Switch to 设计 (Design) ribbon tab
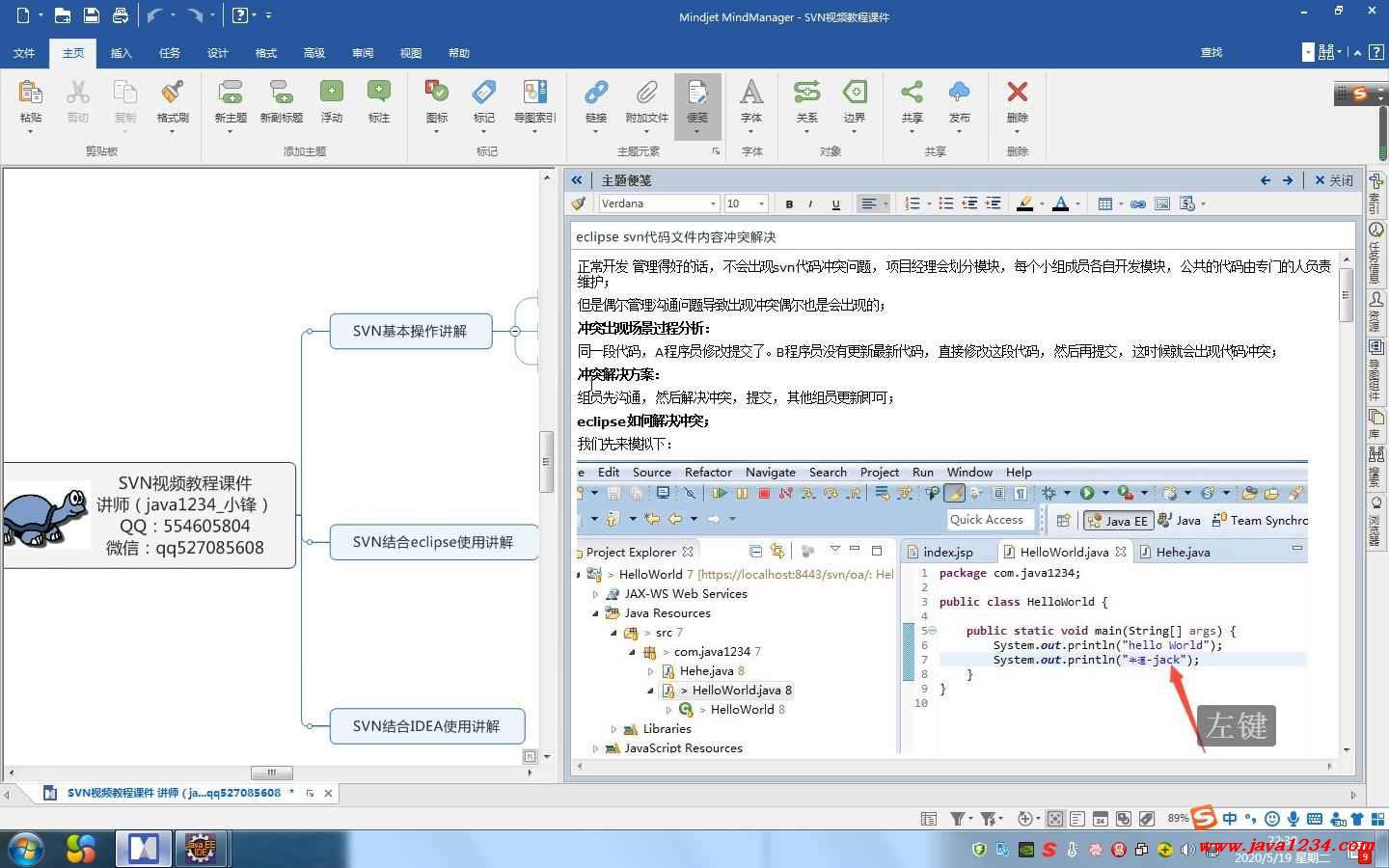The width and height of the screenshot is (1389, 868). point(218,53)
